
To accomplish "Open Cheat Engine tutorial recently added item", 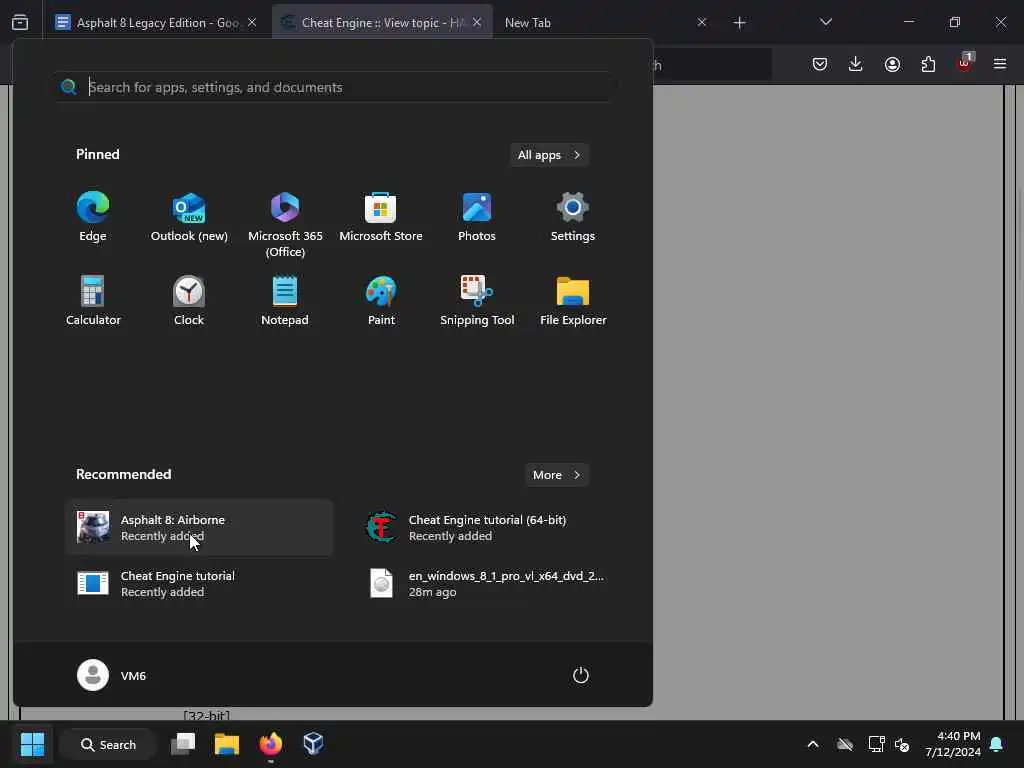I will tap(199, 584).
